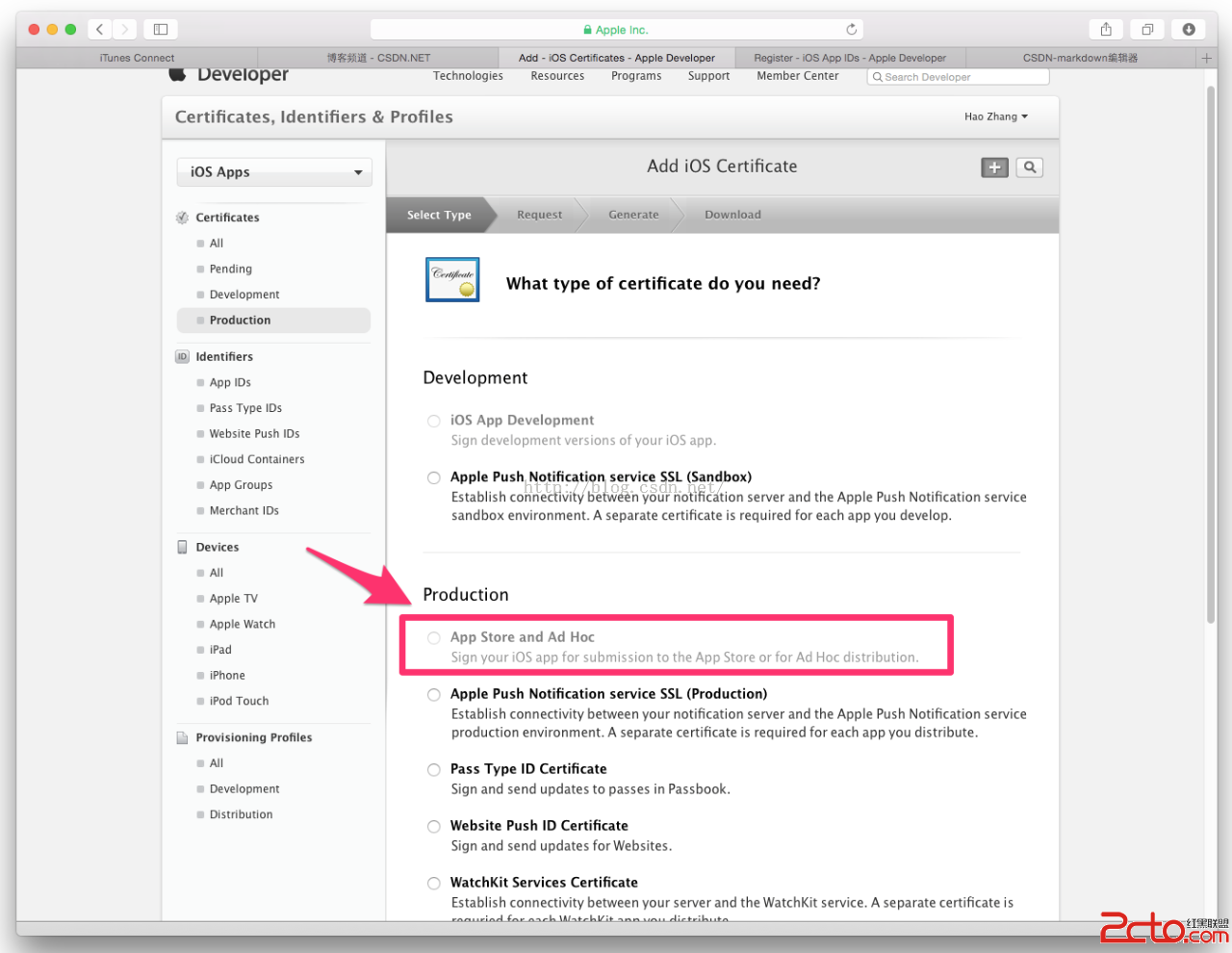The image size is (1232, 953).
Task: Open the Safari Downloads button
Action: tap(1189, 29)
